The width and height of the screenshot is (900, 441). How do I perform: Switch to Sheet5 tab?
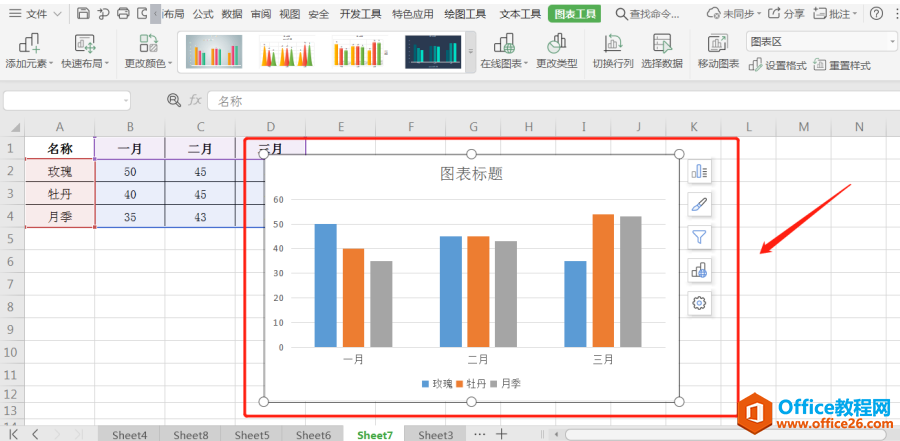[x=251, y=435]
